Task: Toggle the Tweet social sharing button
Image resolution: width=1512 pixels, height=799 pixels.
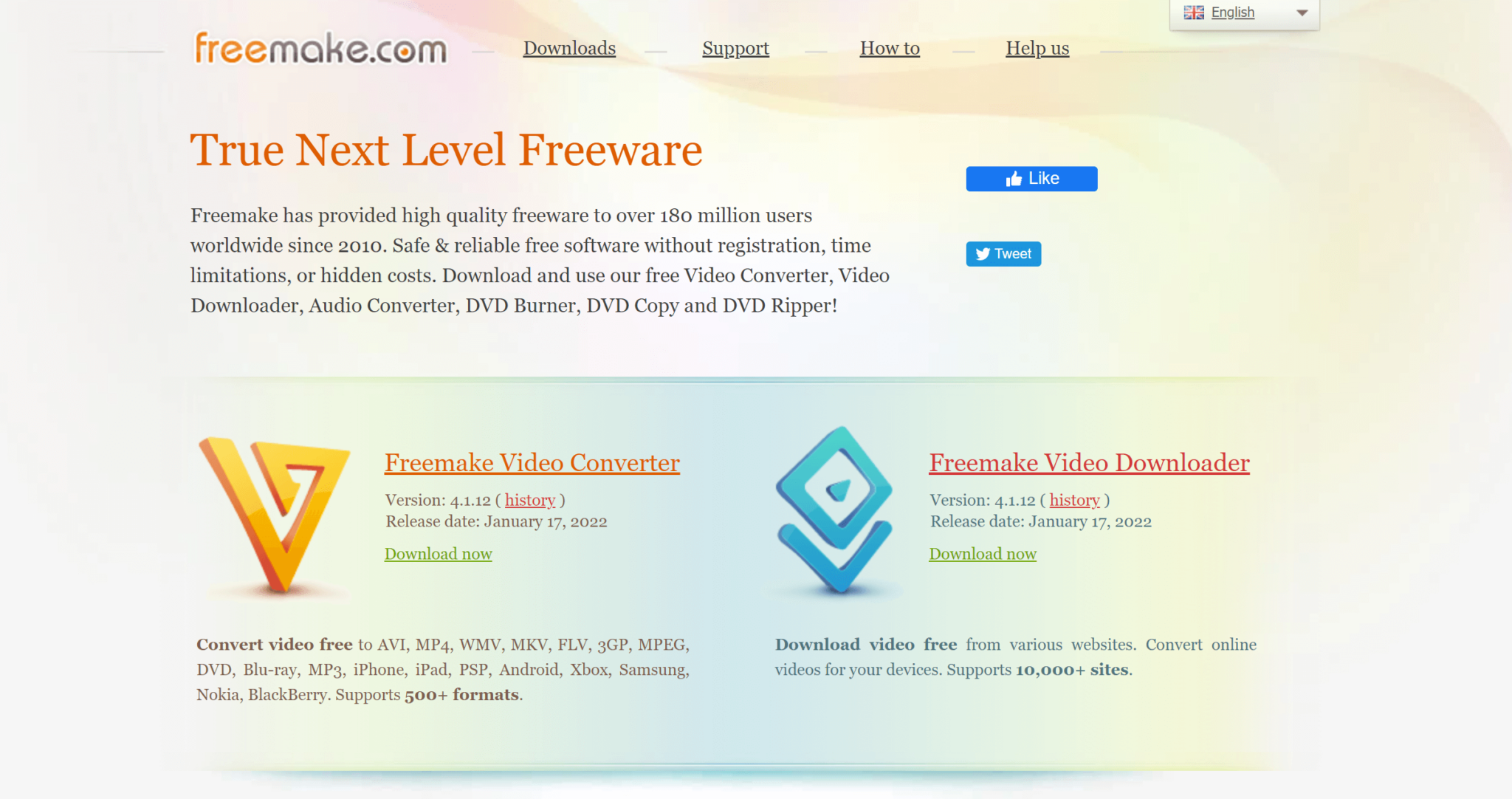Action: coord(1002,253)
